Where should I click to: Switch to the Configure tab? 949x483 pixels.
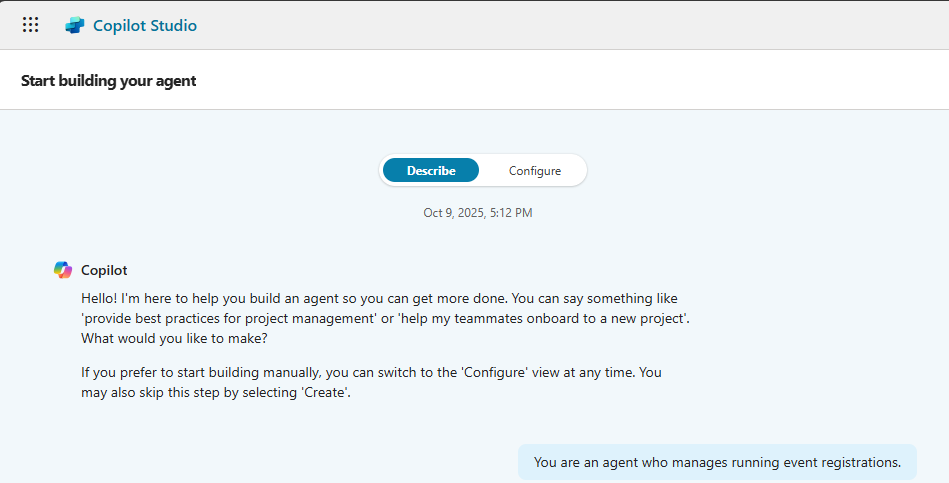click(x=534, y=171)
